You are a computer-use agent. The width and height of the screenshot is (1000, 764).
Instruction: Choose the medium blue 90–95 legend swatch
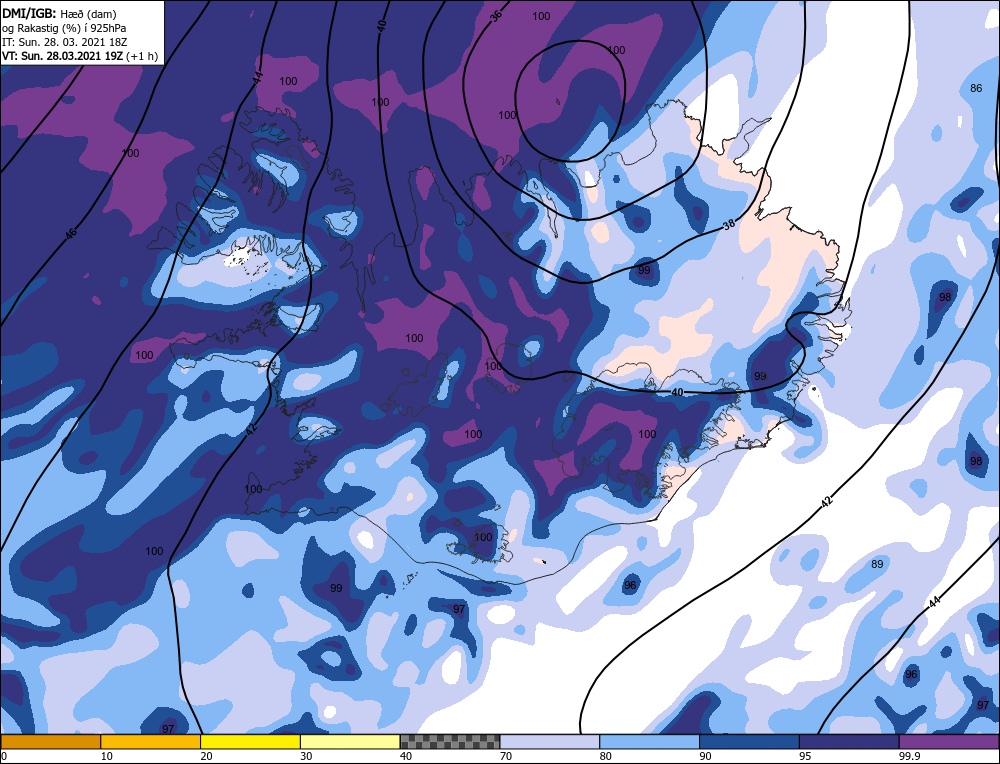pos(749,742)
